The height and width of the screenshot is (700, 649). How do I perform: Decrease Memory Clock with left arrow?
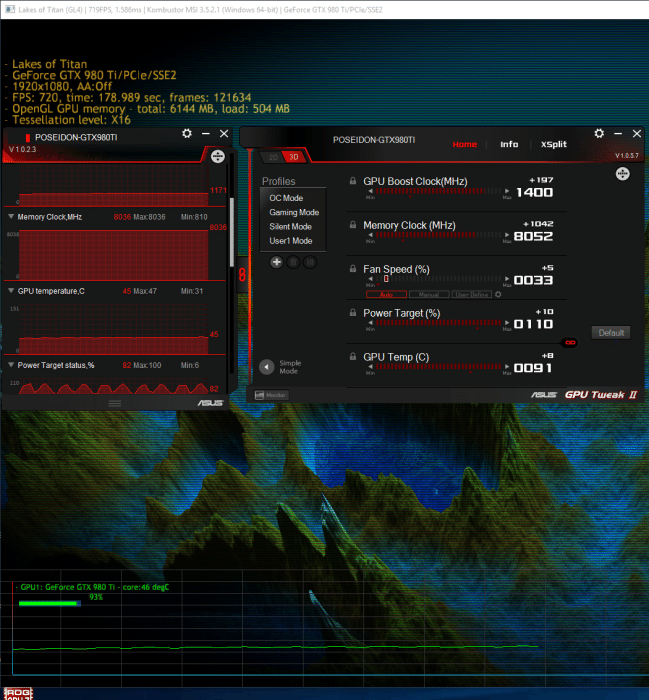(370, 235)
